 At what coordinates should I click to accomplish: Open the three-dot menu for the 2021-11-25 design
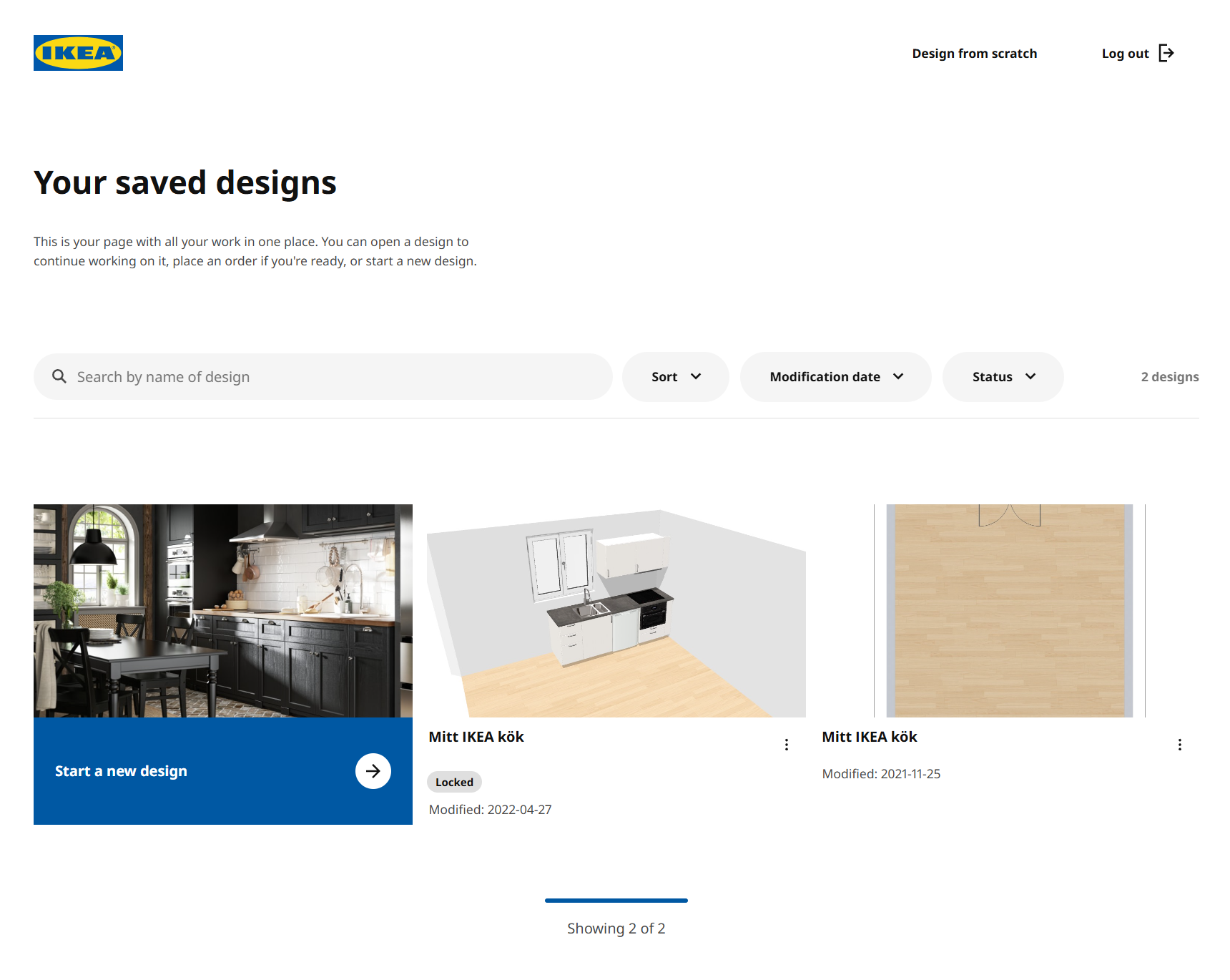click(1179, 745)
